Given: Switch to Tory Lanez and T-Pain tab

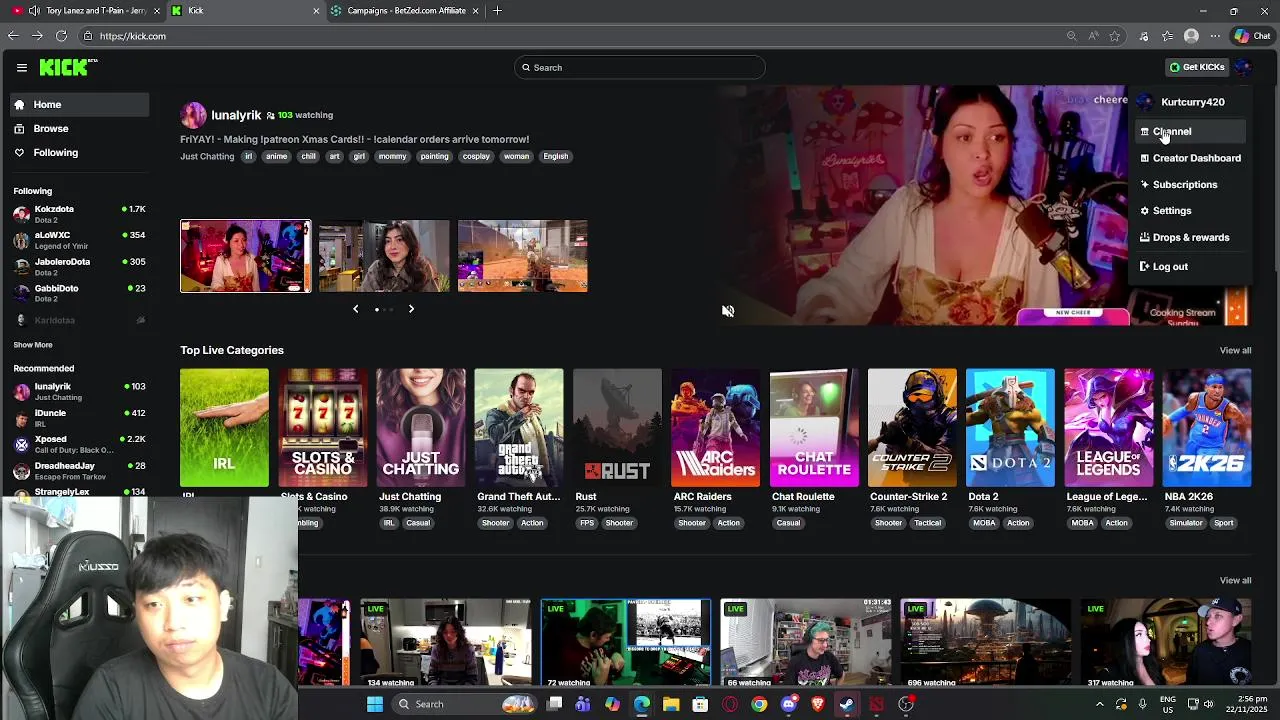Looking at the screenshot, I should [85, 10].
